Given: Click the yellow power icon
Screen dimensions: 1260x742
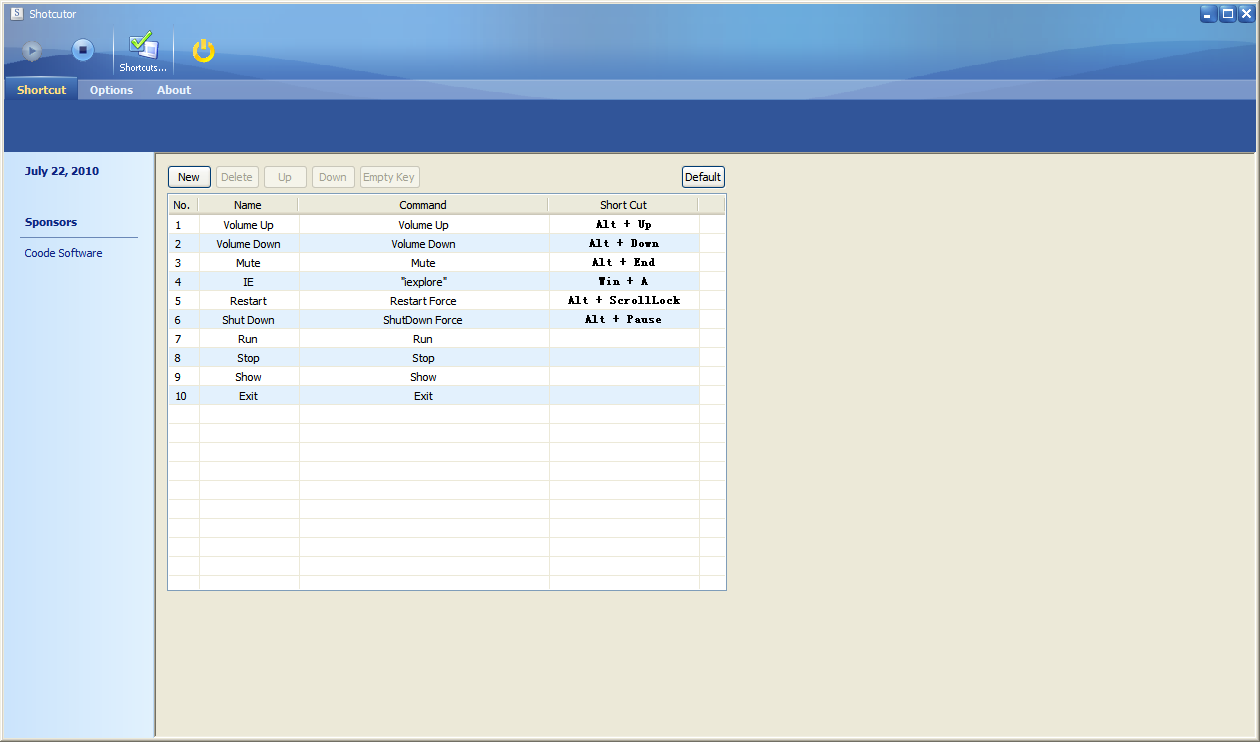Looking at the screenshot, I should (204, 50).
